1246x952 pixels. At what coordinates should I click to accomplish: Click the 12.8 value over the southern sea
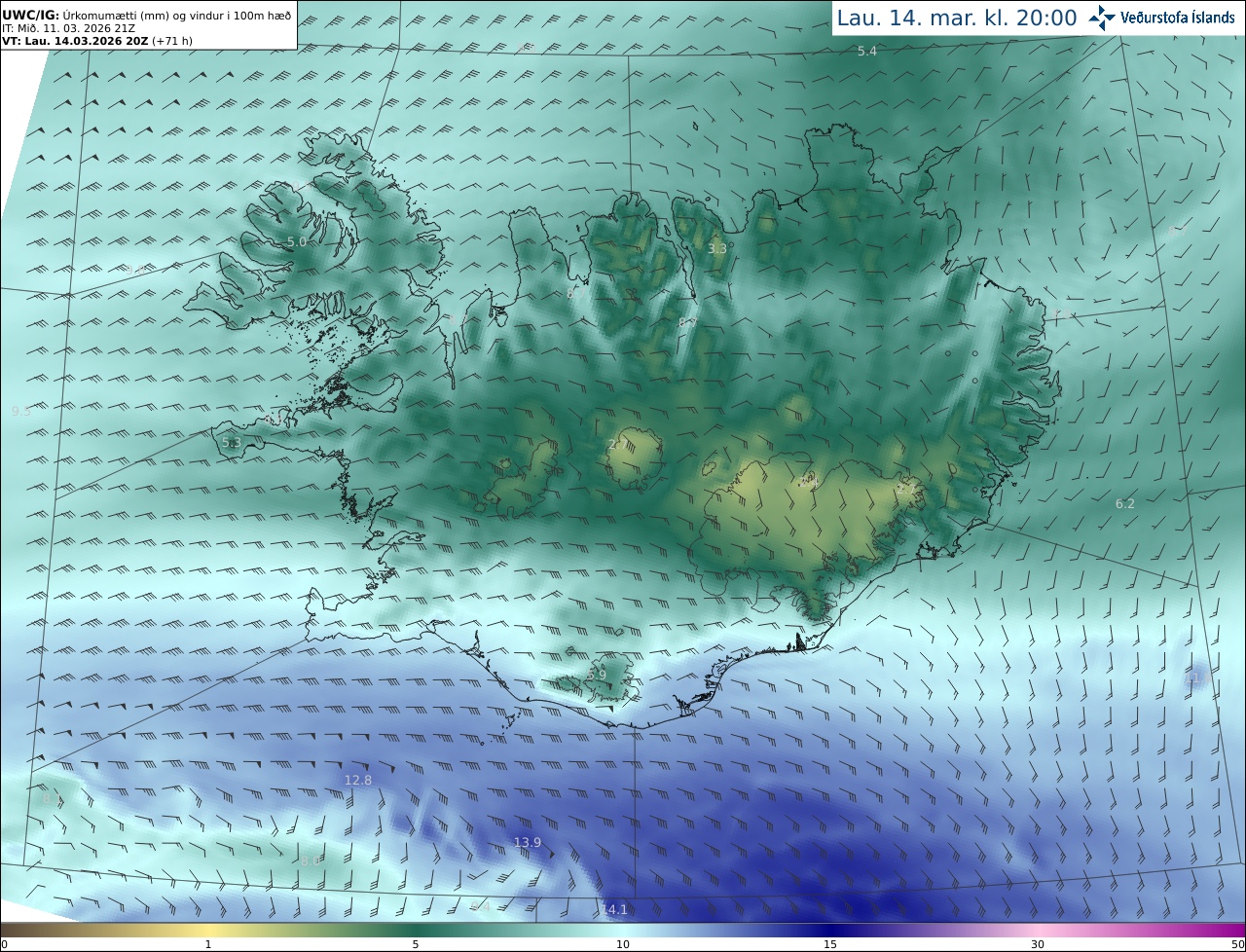[358, 781]
